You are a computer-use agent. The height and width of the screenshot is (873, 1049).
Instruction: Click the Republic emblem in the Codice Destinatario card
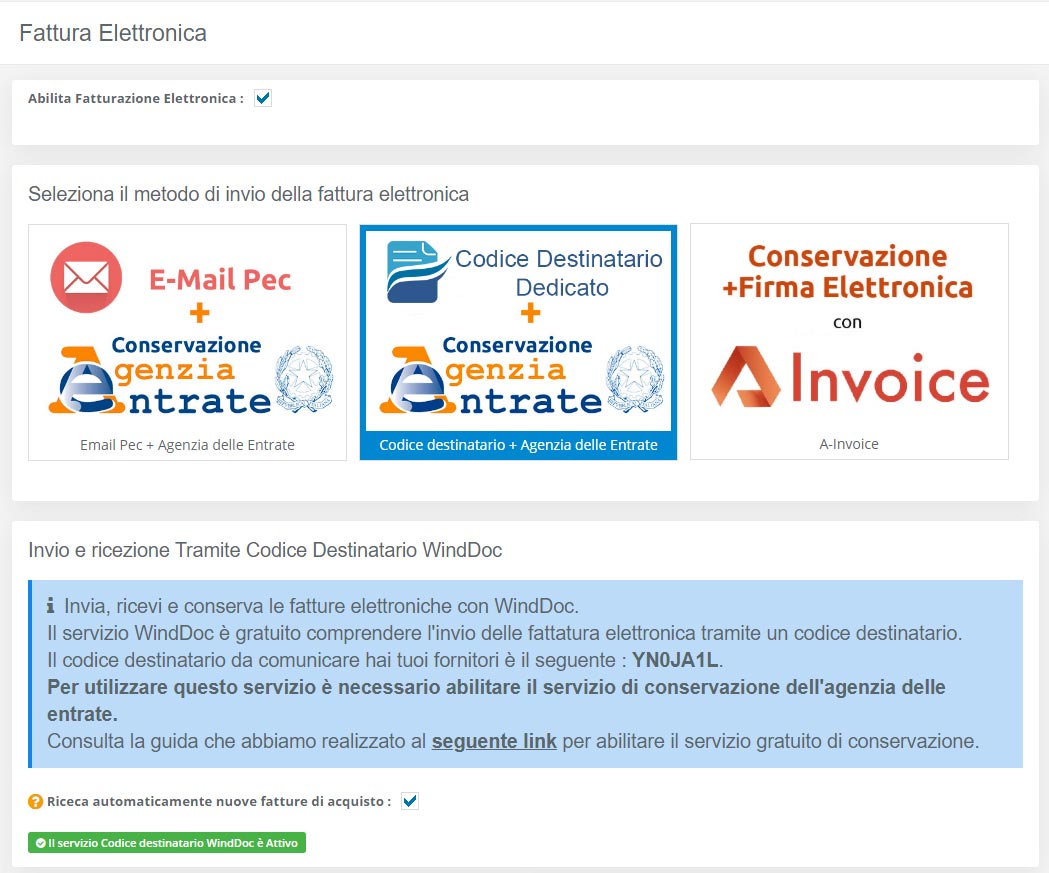pyautogui.click(x=635, y=380)
